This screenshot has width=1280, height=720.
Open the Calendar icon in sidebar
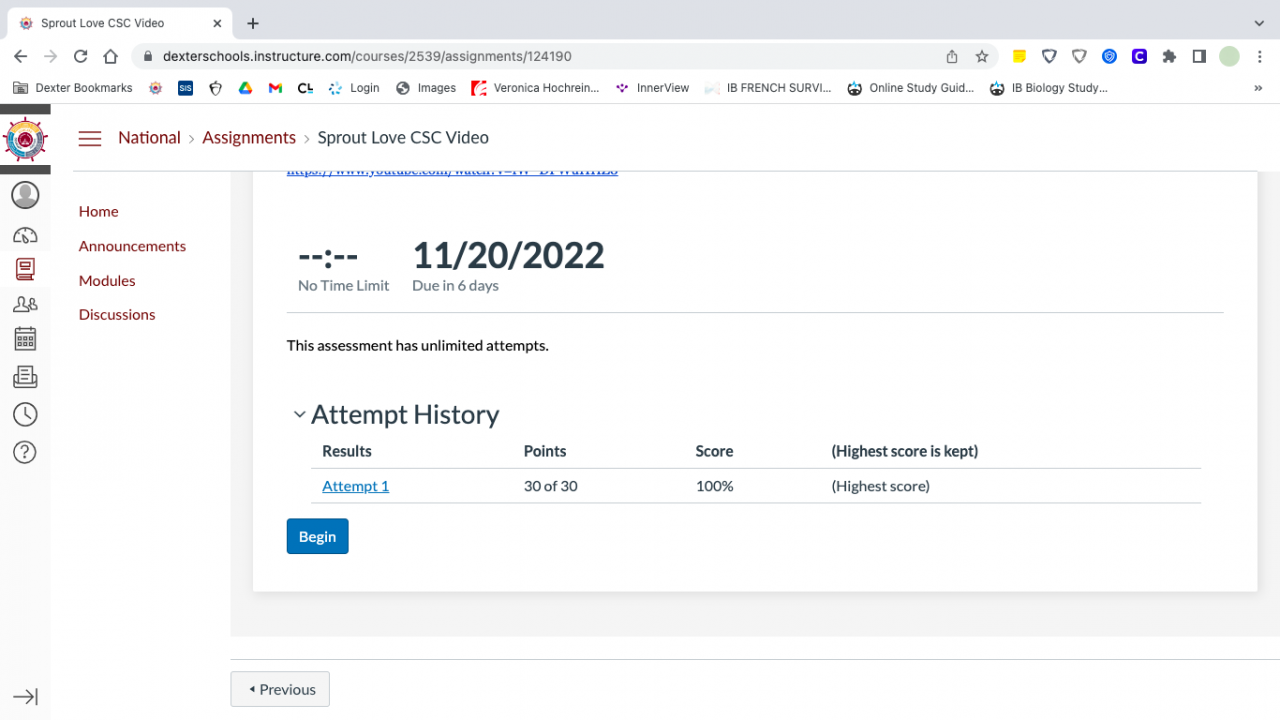click(x=25, y=339)
